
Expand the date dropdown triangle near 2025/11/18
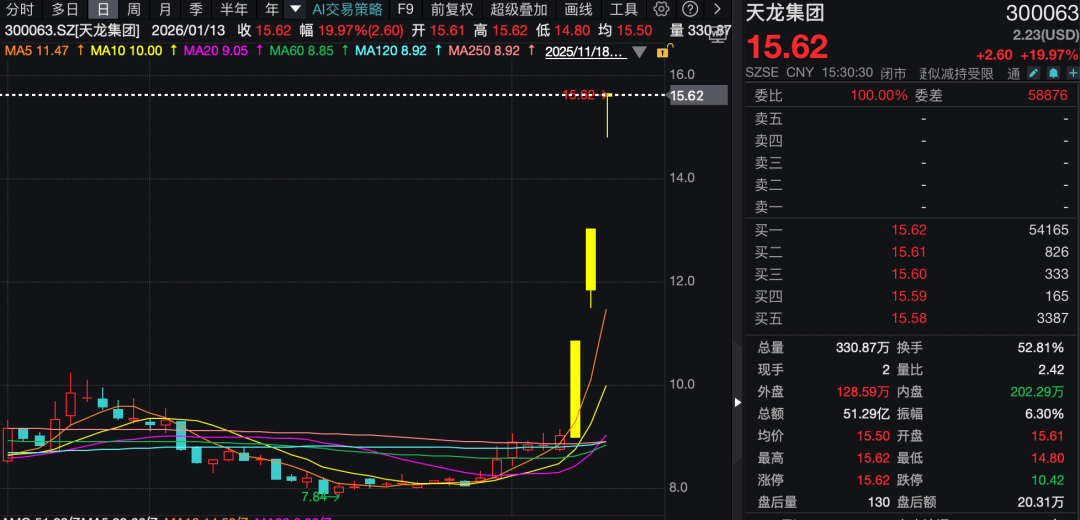639,52
